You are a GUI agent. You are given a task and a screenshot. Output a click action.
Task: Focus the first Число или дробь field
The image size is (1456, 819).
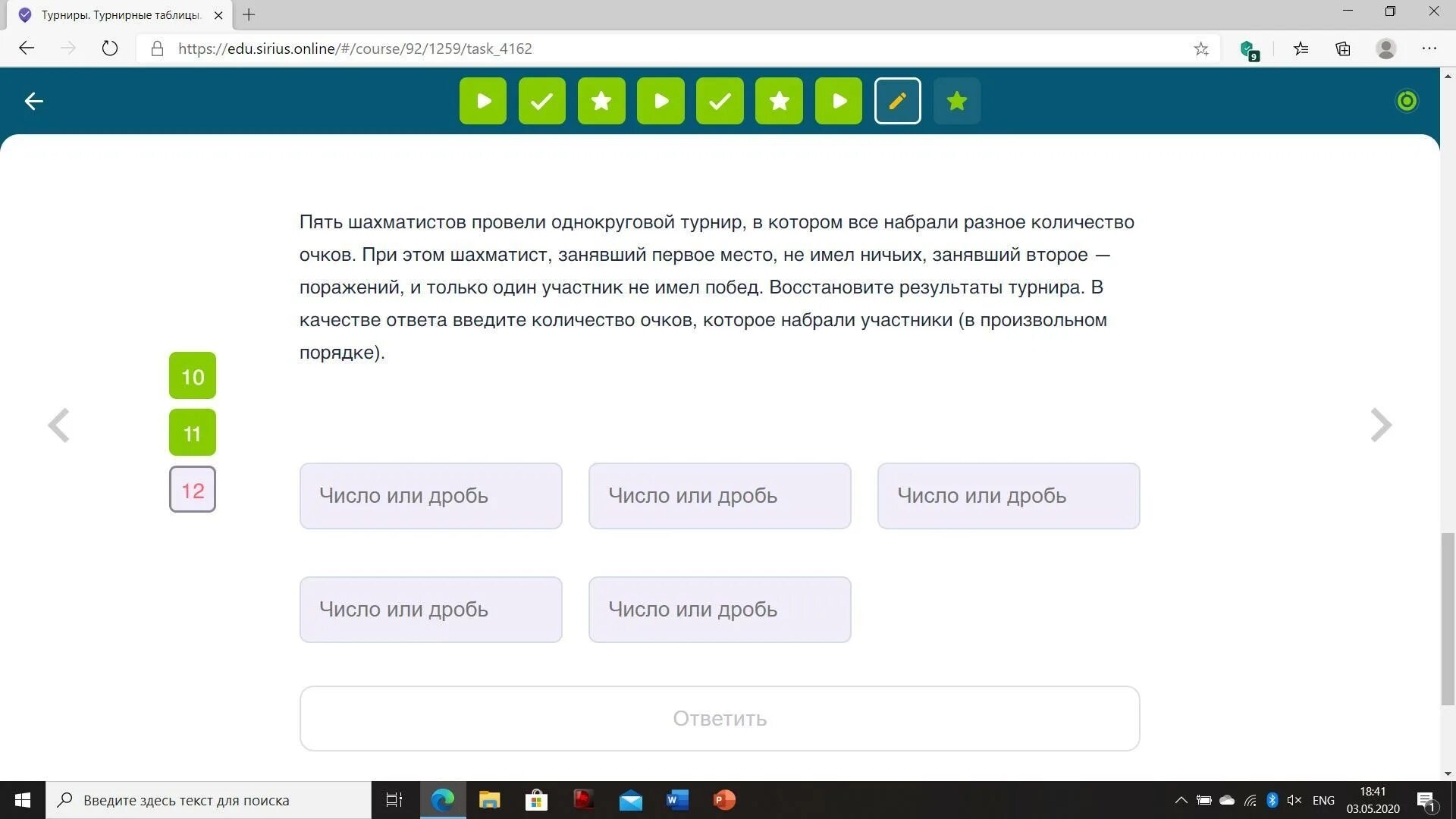(x=430, y=496)
